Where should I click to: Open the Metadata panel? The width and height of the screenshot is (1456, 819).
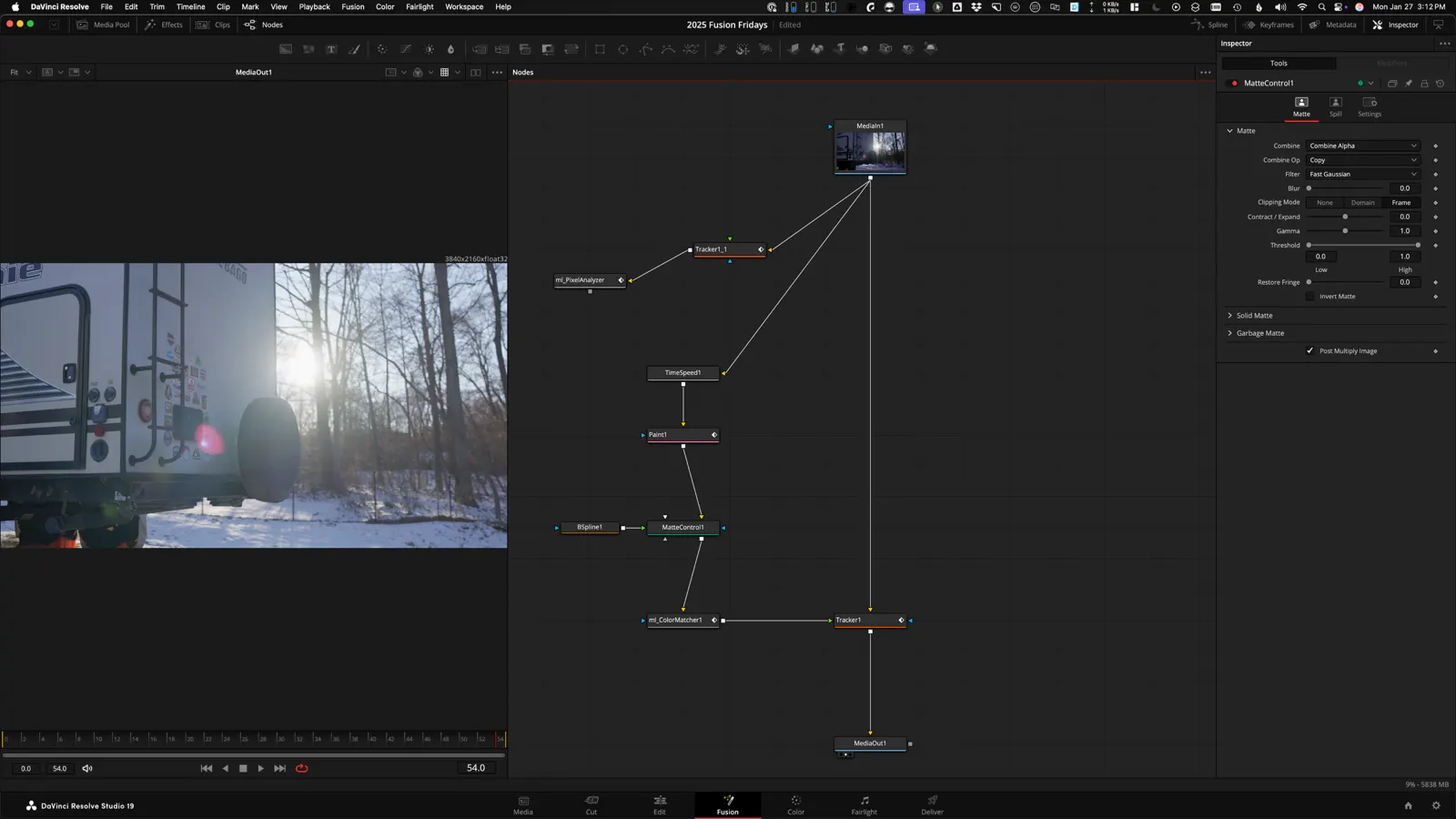(1333, 25)
